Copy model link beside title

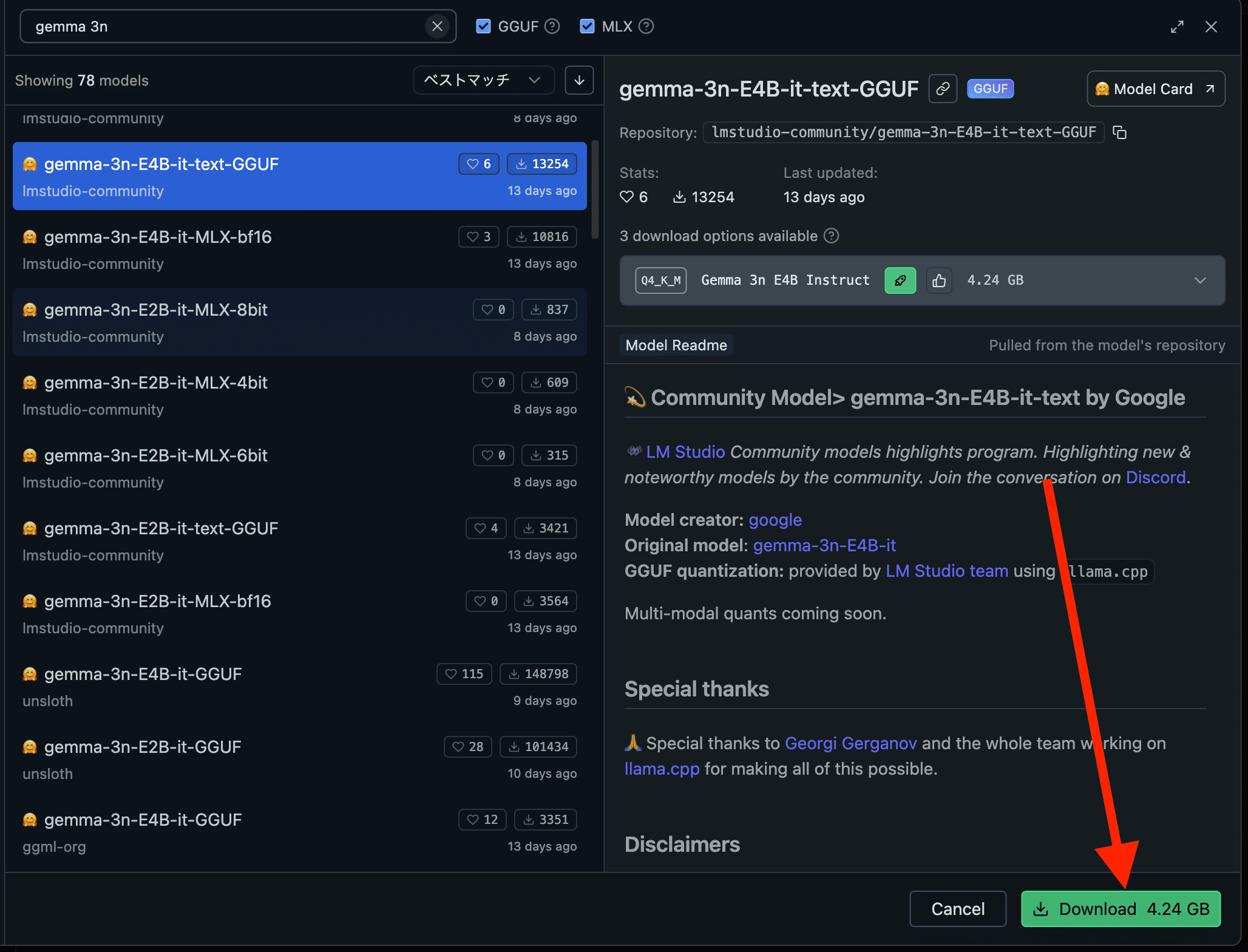click(943, 89)
